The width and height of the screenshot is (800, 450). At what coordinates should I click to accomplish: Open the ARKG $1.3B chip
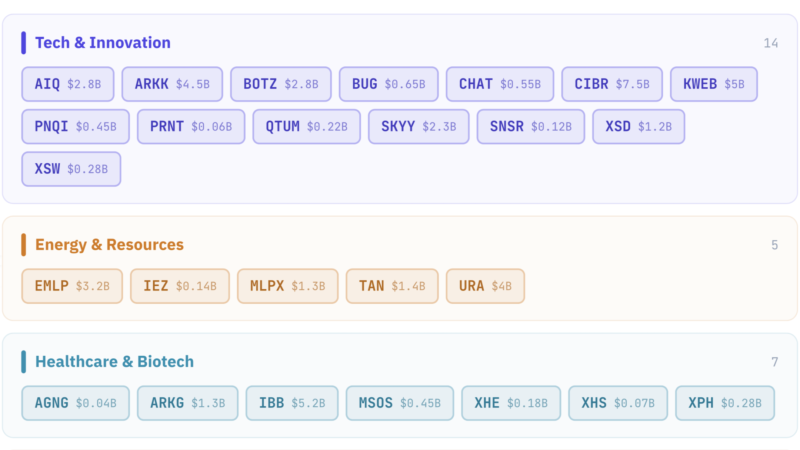[187, 403]
